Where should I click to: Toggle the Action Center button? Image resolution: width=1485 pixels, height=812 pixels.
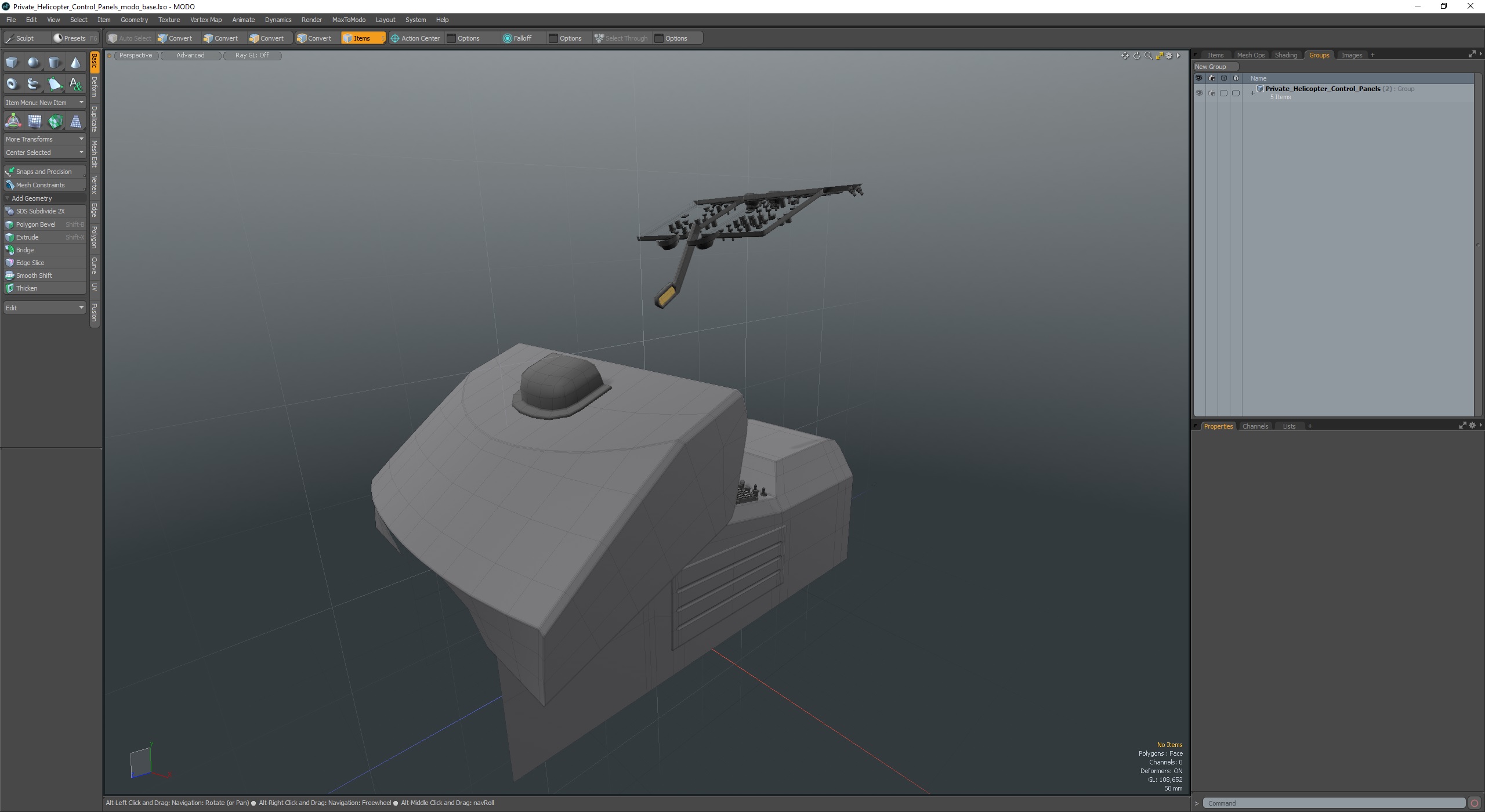click(415, 38)
